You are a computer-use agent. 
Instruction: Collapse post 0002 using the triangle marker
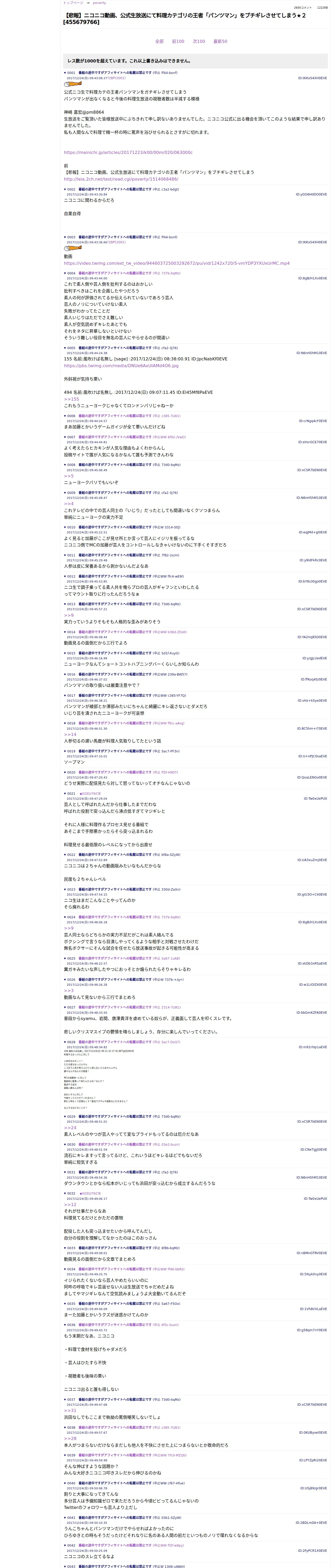tap(65, 189)
